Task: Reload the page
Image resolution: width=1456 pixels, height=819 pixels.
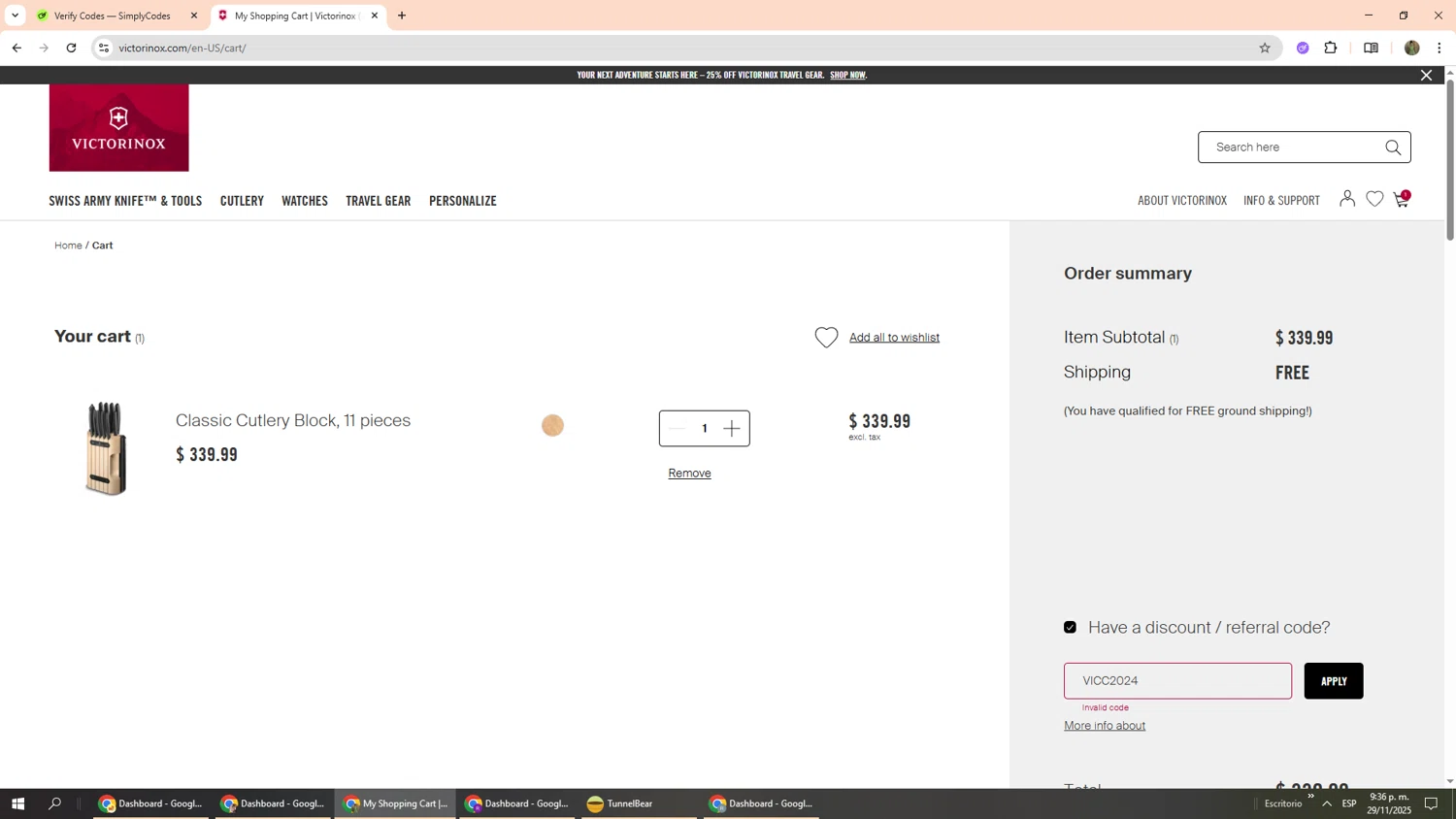Action: click(71, 48)
